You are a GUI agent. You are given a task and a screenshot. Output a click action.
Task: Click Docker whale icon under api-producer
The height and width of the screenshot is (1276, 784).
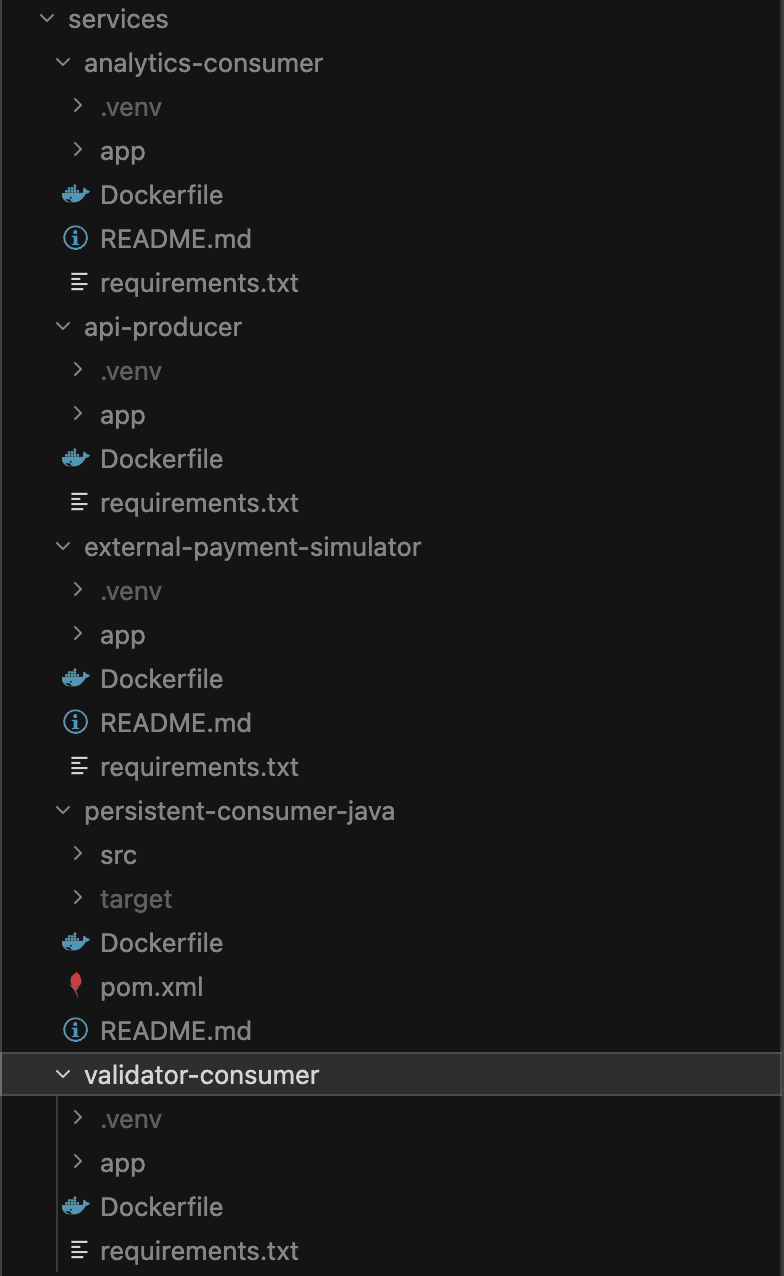point(76,459)
